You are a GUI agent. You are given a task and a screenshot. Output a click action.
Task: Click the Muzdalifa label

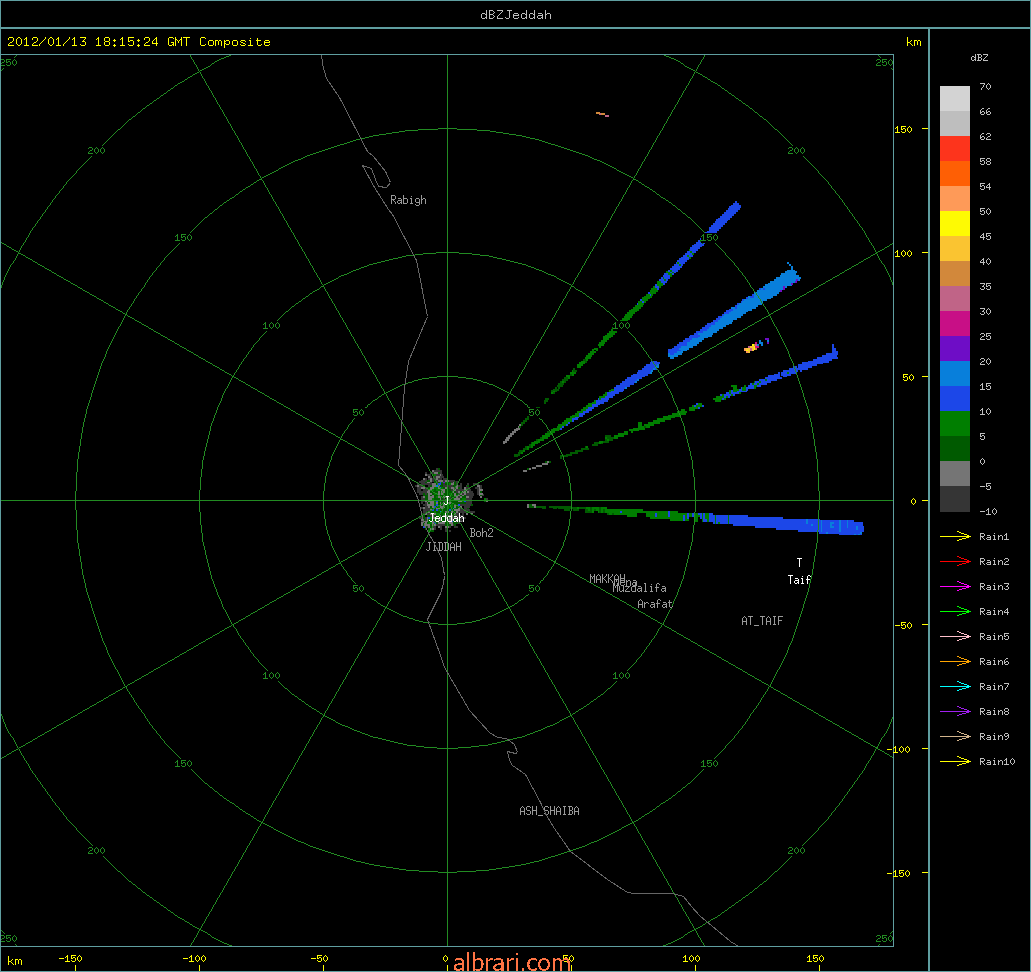click(641, 588)
